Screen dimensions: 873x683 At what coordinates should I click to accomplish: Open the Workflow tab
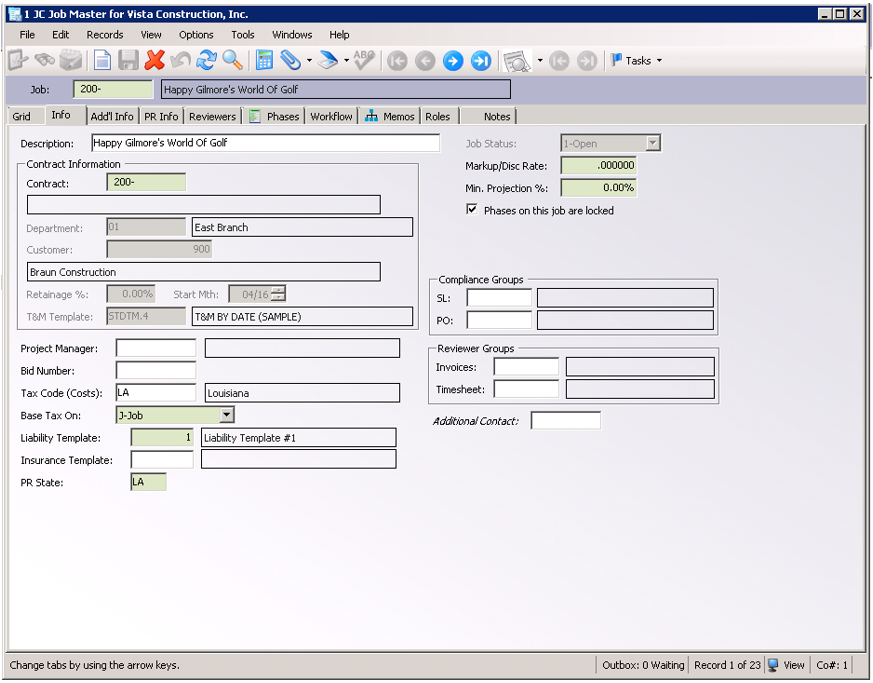tap(331, 116)
